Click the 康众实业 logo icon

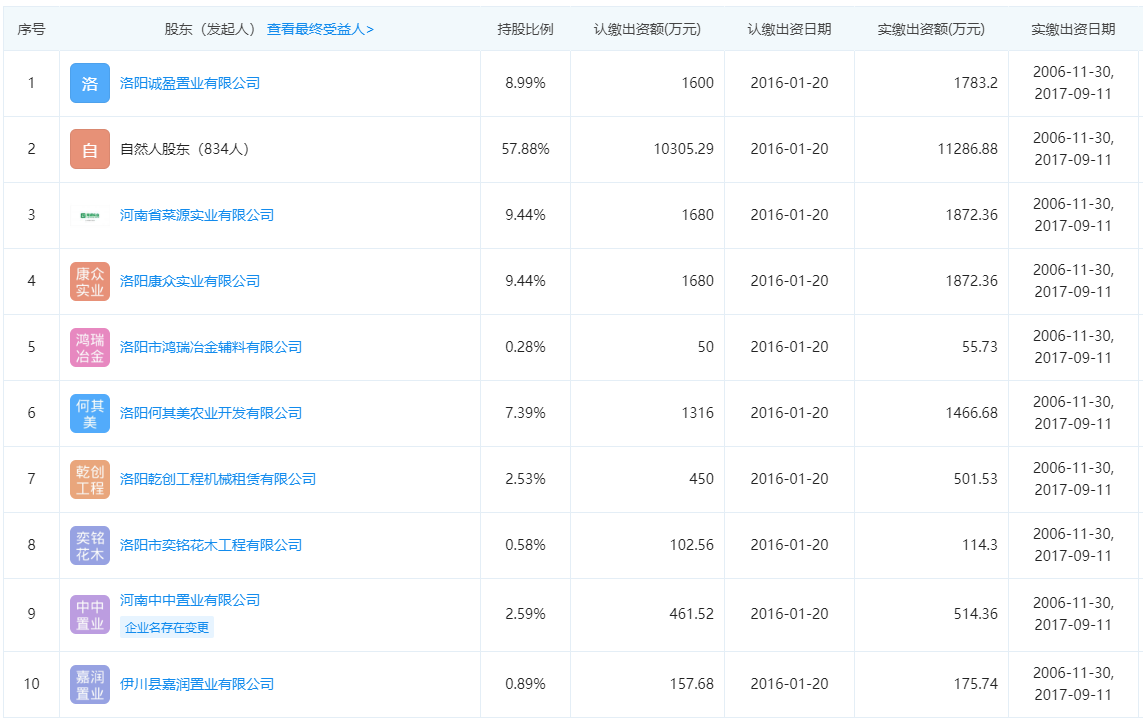click(x=90, y=281)
